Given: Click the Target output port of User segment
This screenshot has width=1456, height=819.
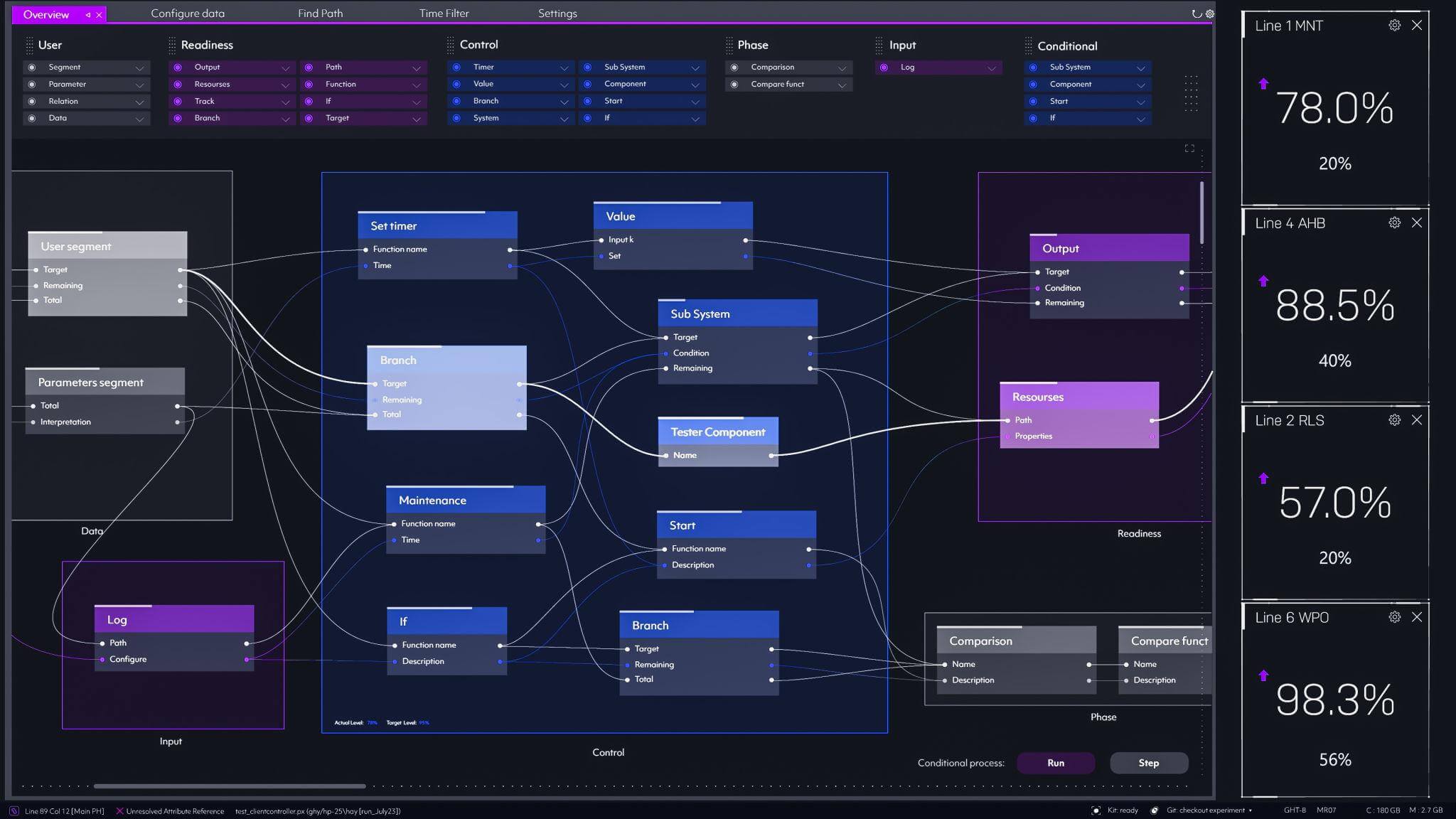Looking at the screenshot, I should (x=181, y=270).
